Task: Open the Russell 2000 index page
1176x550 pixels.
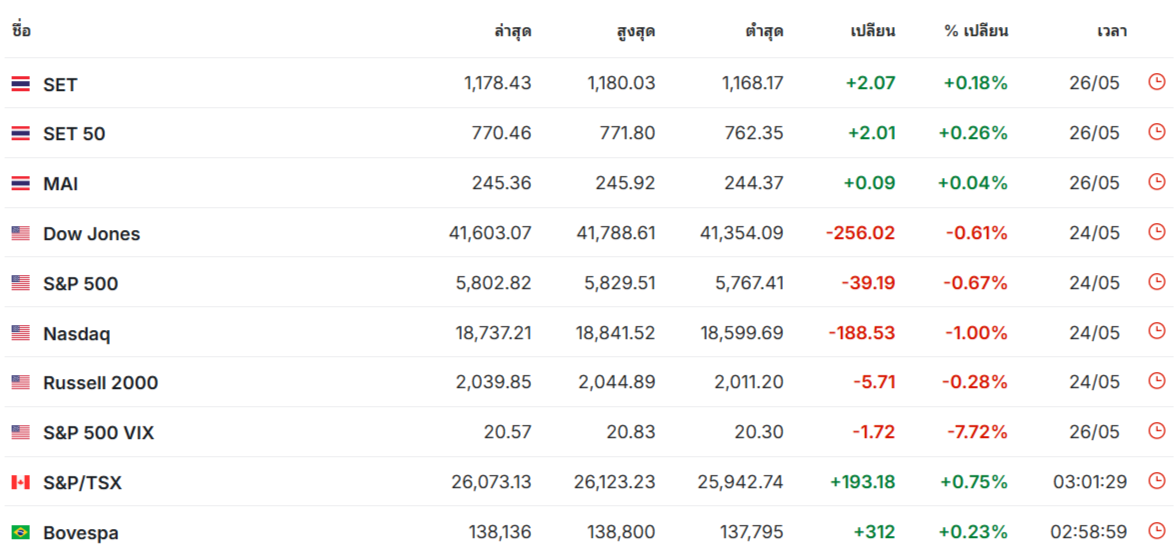Action: point(100,383)
